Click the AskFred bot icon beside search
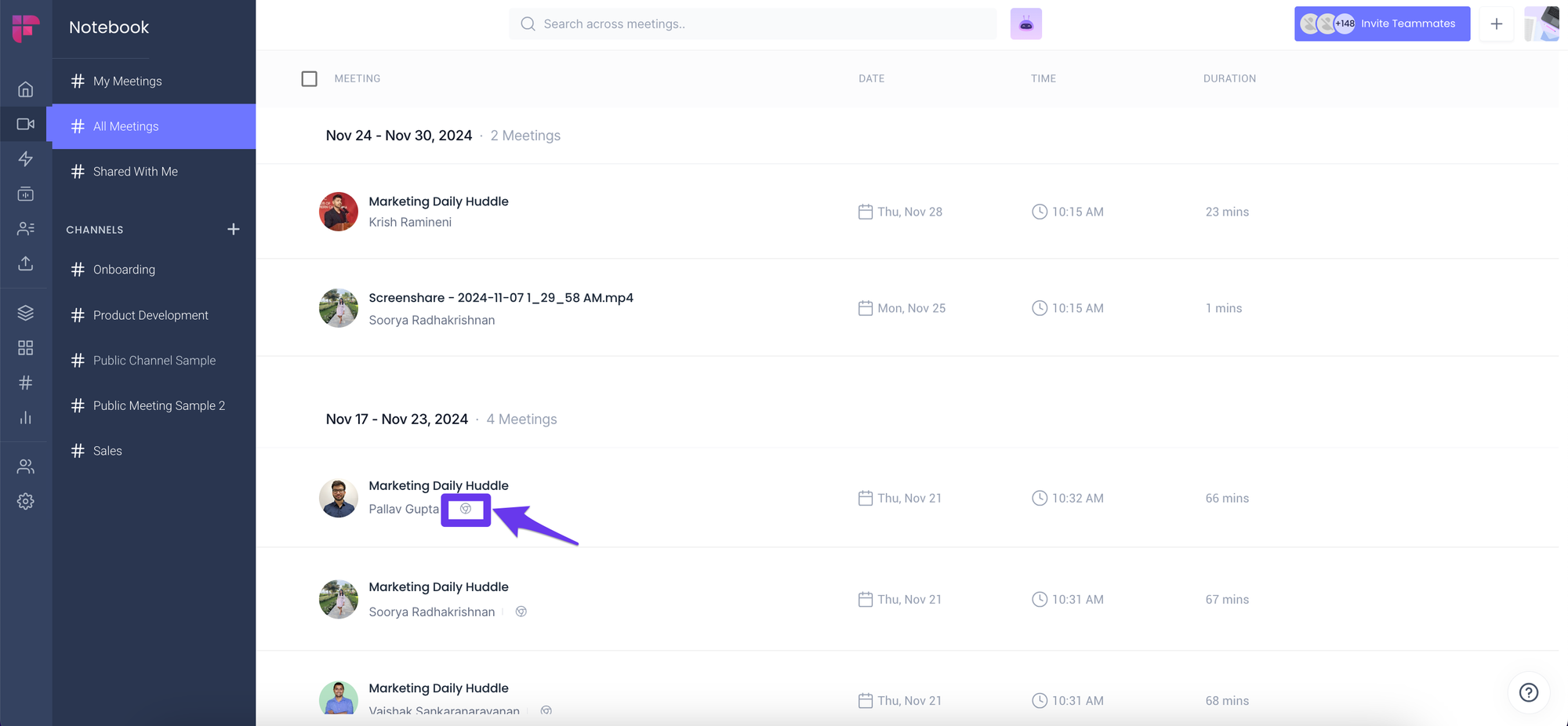 click(1025, 24)
